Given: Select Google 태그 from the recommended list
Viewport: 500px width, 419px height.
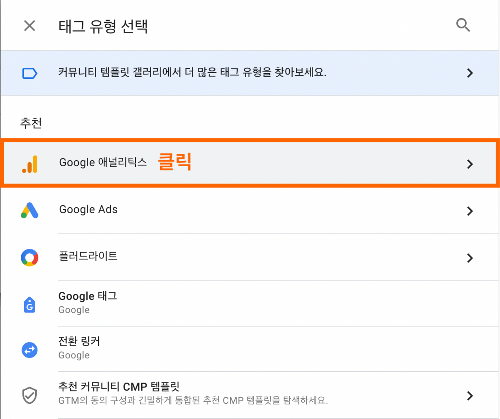Looking at the screenshot, I should 250,303.
